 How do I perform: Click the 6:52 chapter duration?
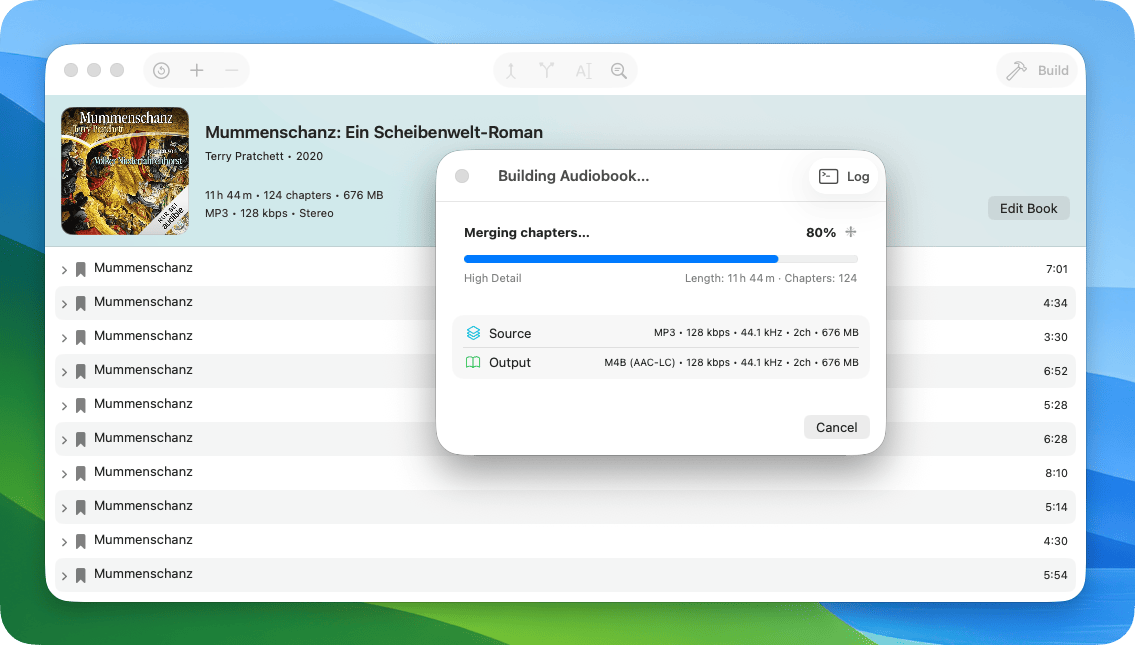click(1055, 371)
